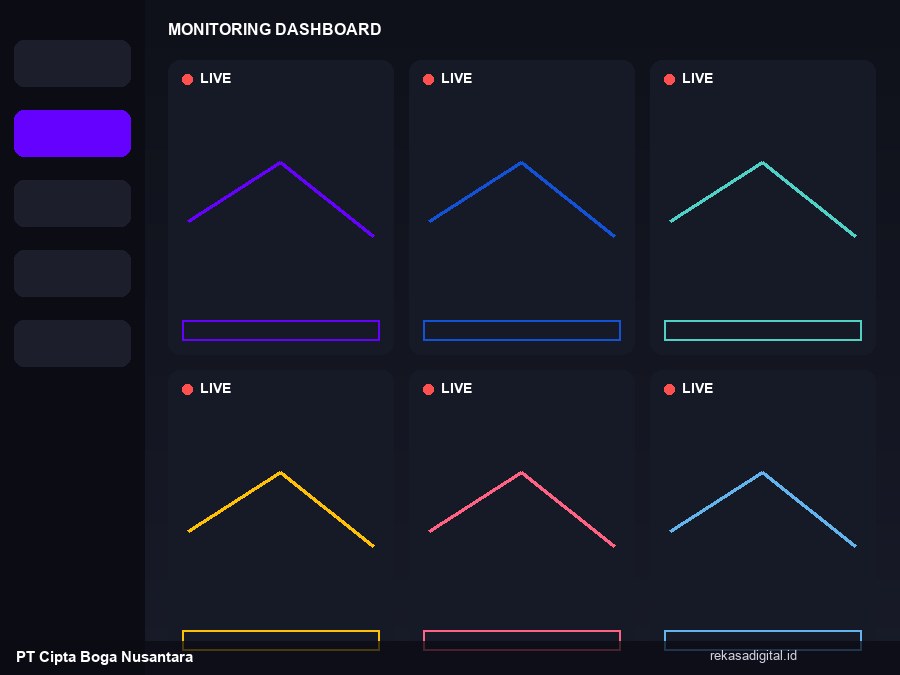Select the pink line chart thumbnail
Viewport: 900px width, 675px height.
522,509
